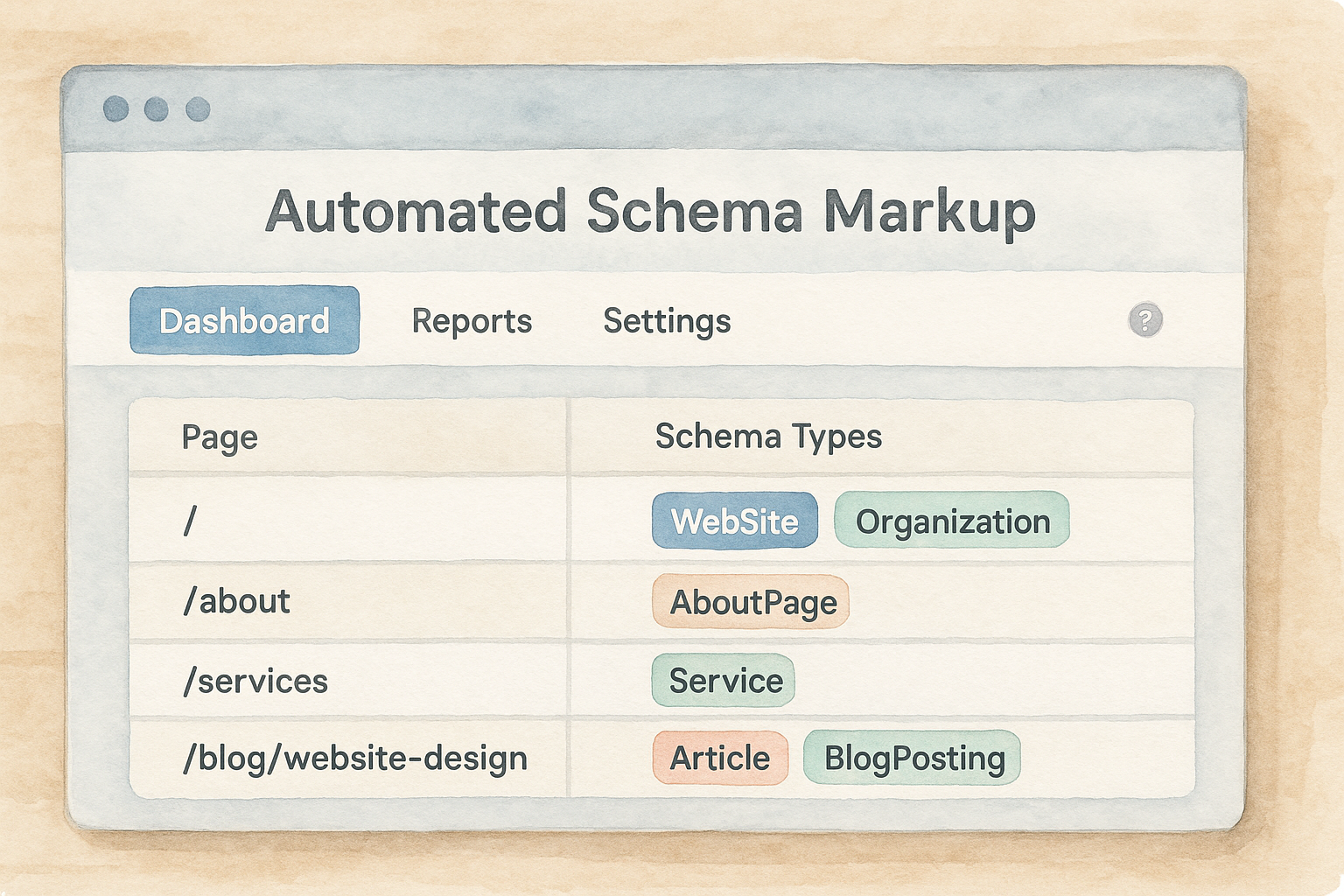
Task: Select the Organization schema tag
Action: coord(952,521)
